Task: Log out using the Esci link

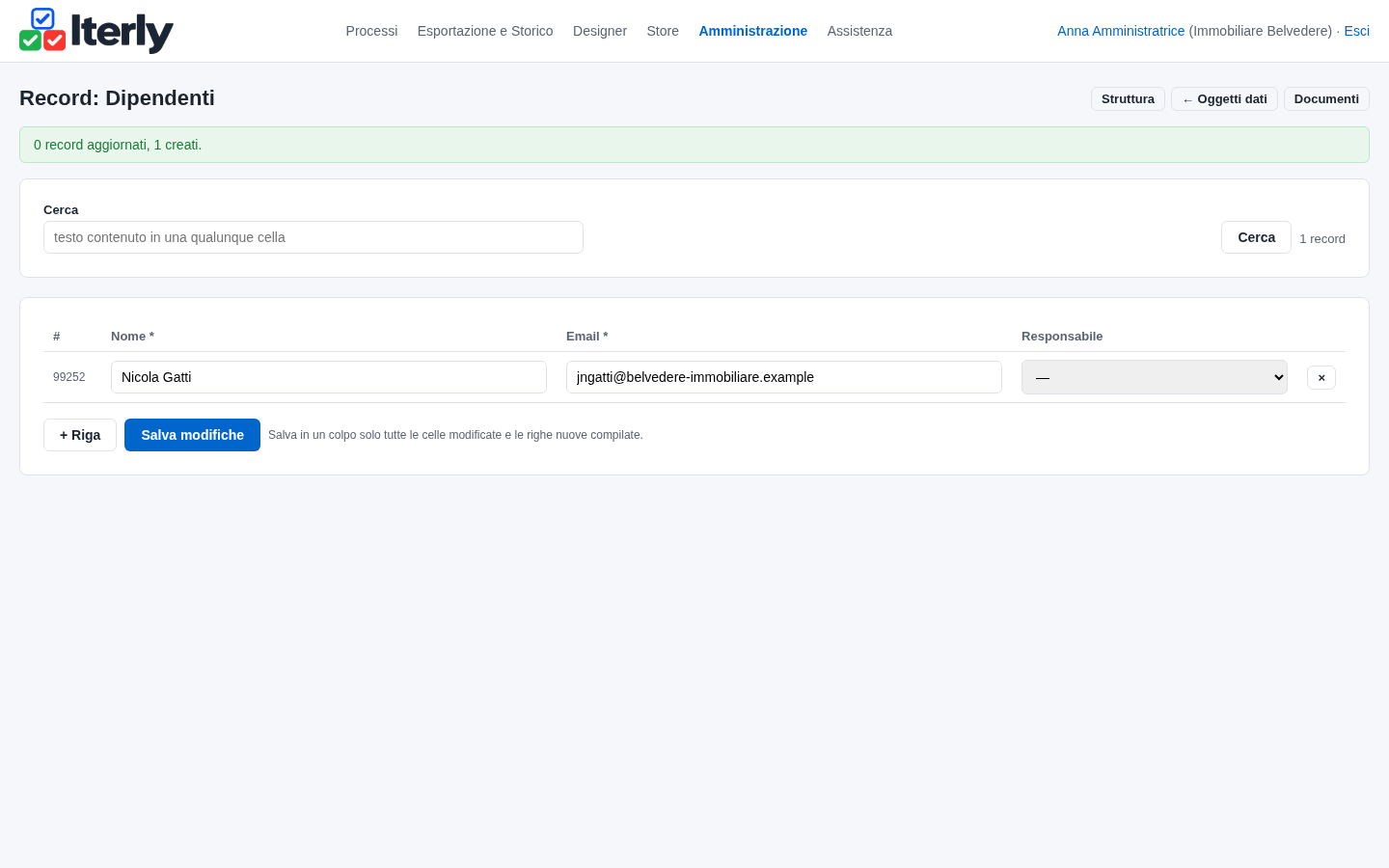Action: 1357,31
